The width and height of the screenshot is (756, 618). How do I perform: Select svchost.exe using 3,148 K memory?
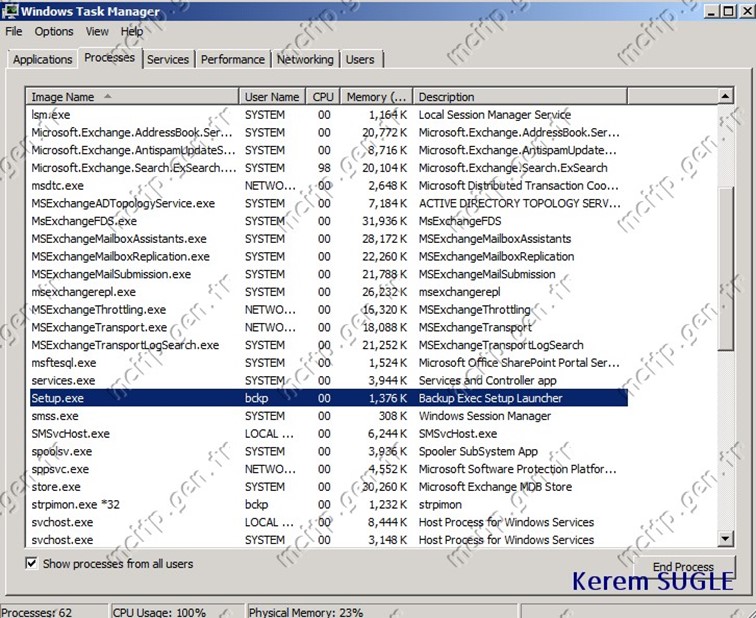click(328, 540)
